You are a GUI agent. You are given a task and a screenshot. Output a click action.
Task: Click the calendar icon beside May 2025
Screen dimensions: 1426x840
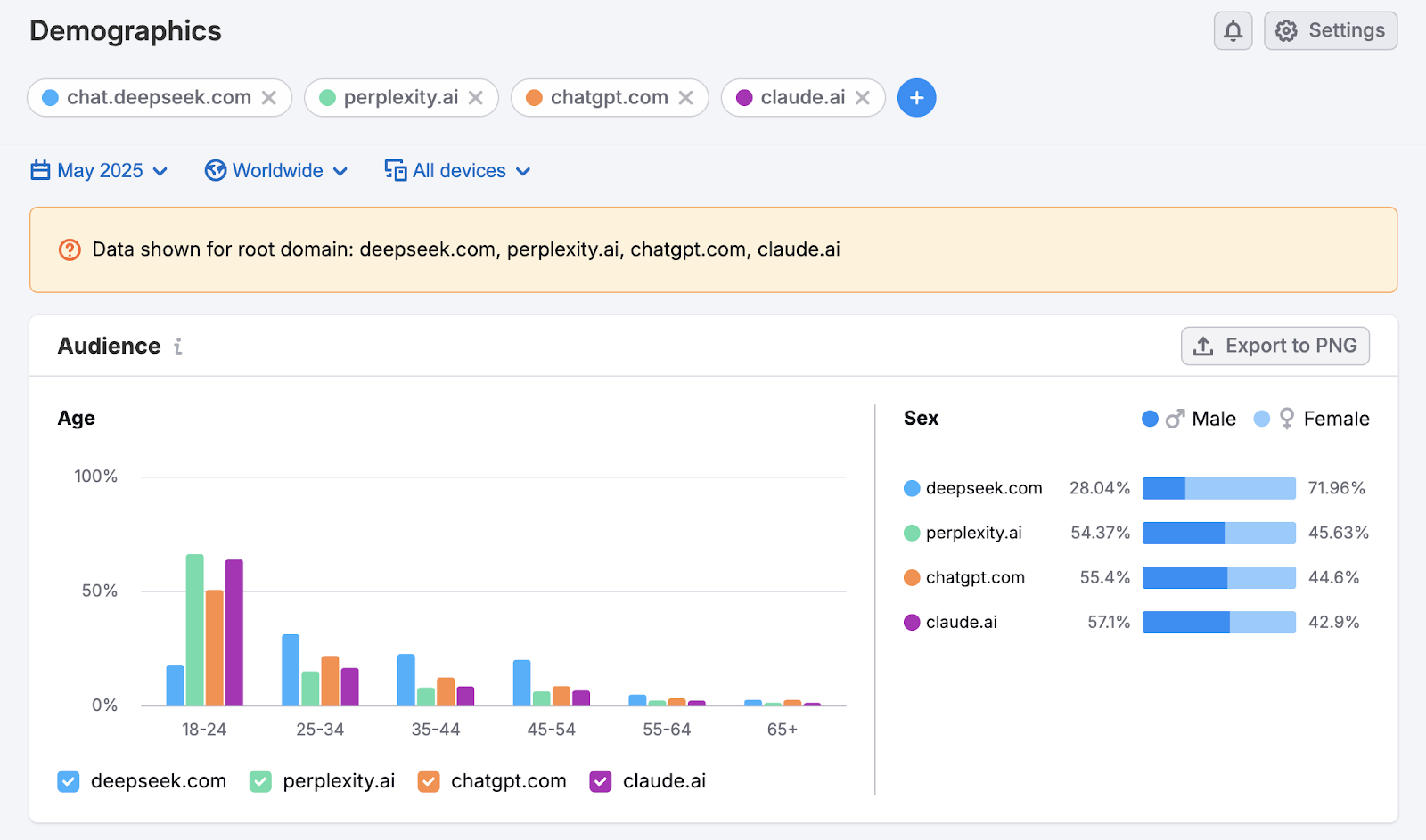pos(41,170)
